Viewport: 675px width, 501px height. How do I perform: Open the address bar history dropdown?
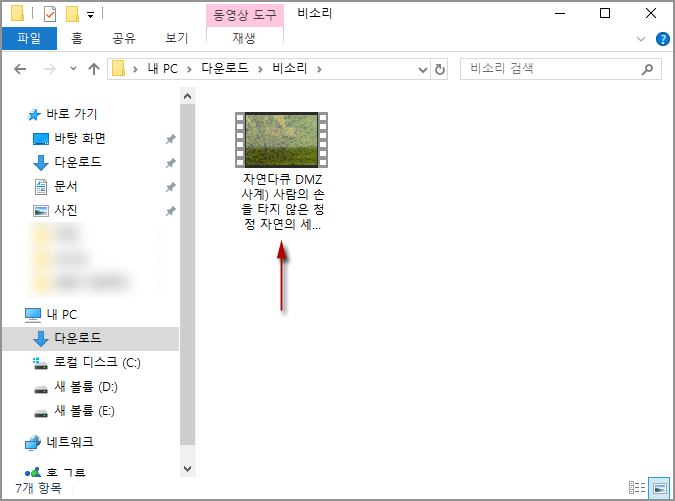[423, 69]
